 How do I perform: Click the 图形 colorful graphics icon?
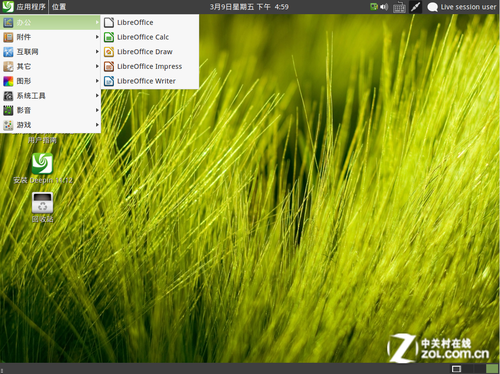(8, 81)
